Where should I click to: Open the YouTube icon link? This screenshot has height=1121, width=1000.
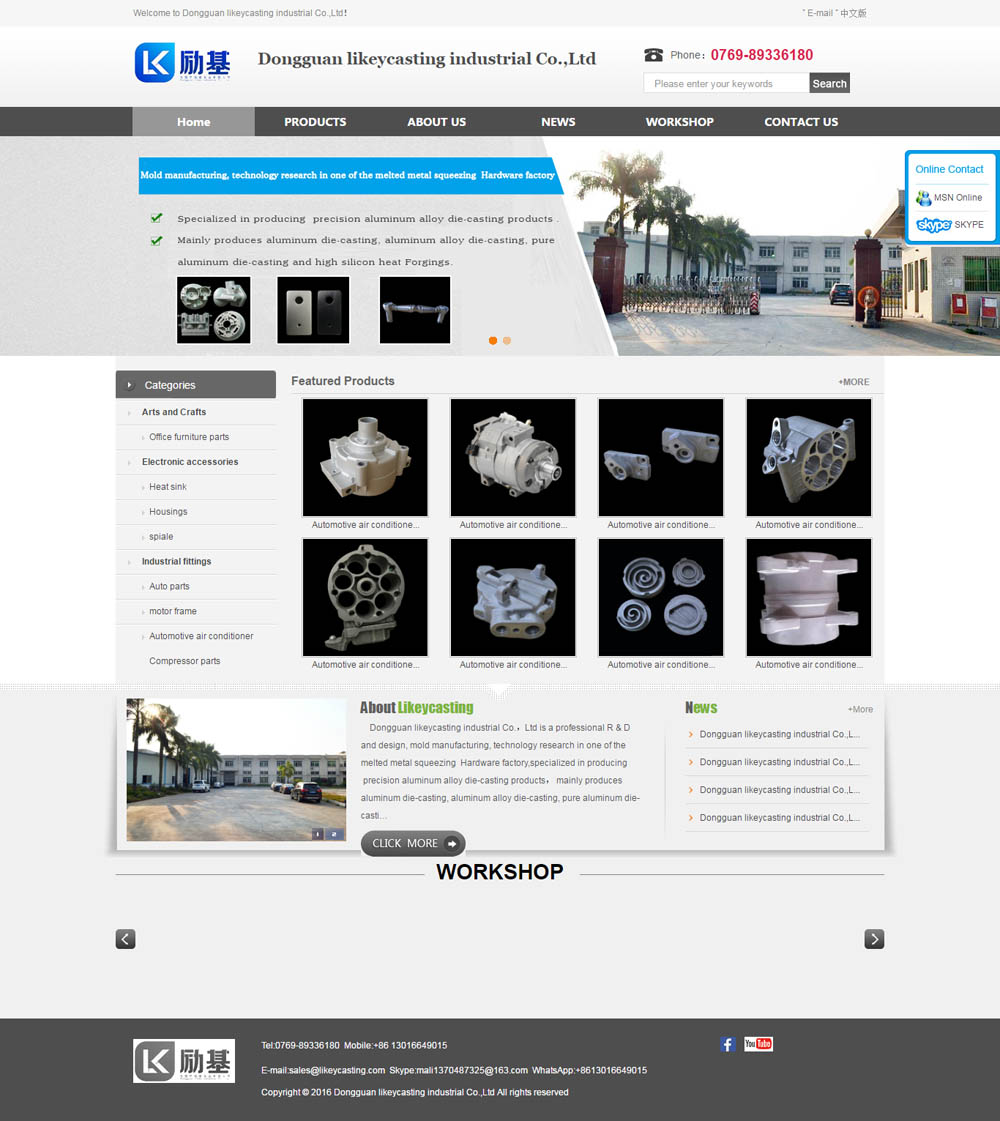coord(758,1044)
